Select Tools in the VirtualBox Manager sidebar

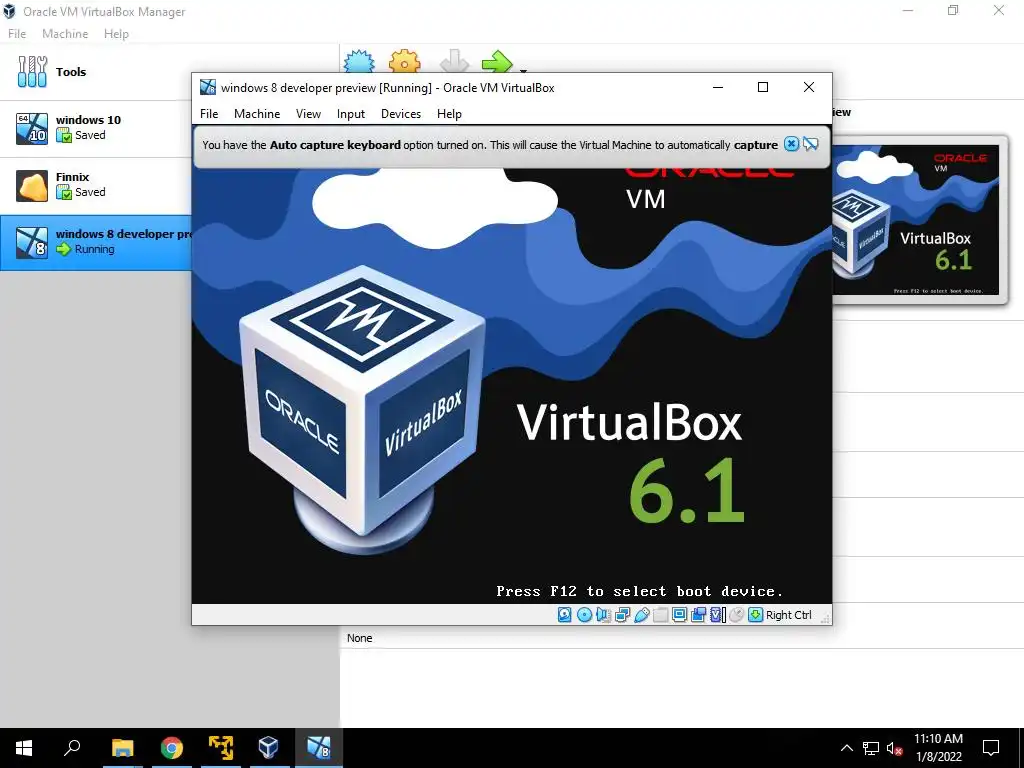coord(95,72)
